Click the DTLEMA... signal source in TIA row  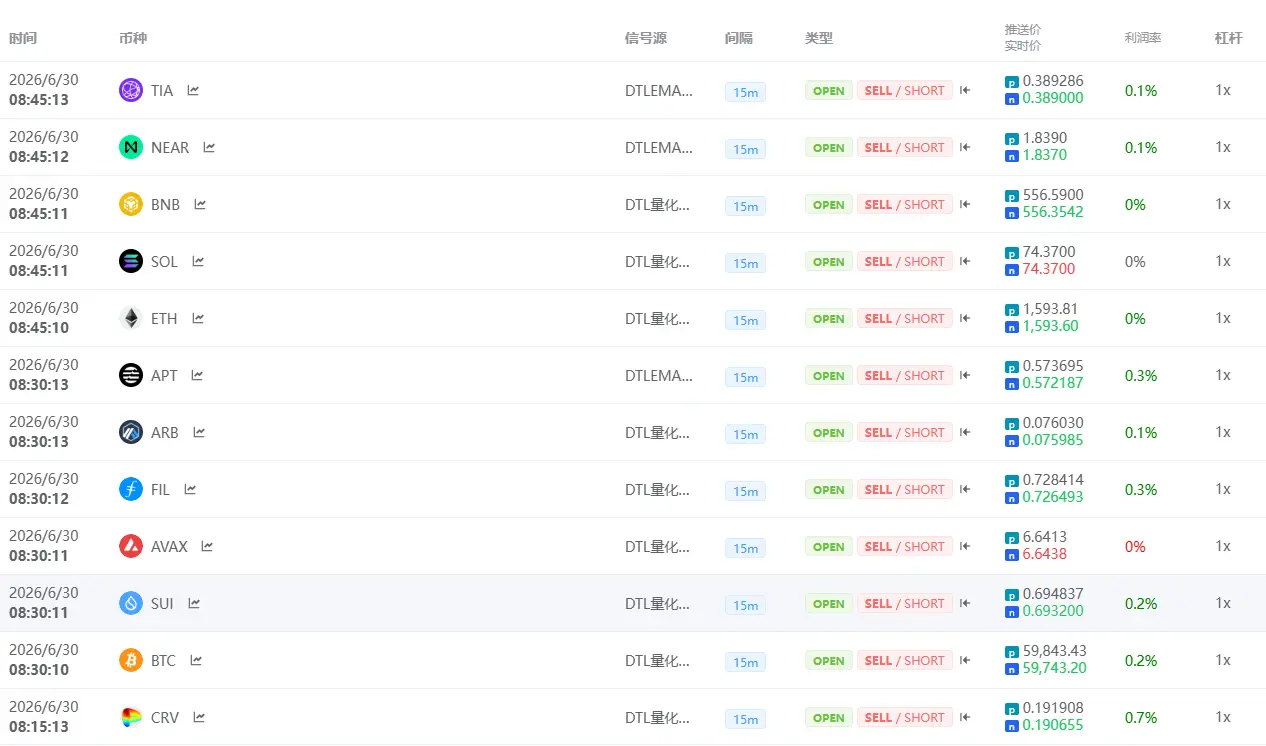(x=659, y=90)
